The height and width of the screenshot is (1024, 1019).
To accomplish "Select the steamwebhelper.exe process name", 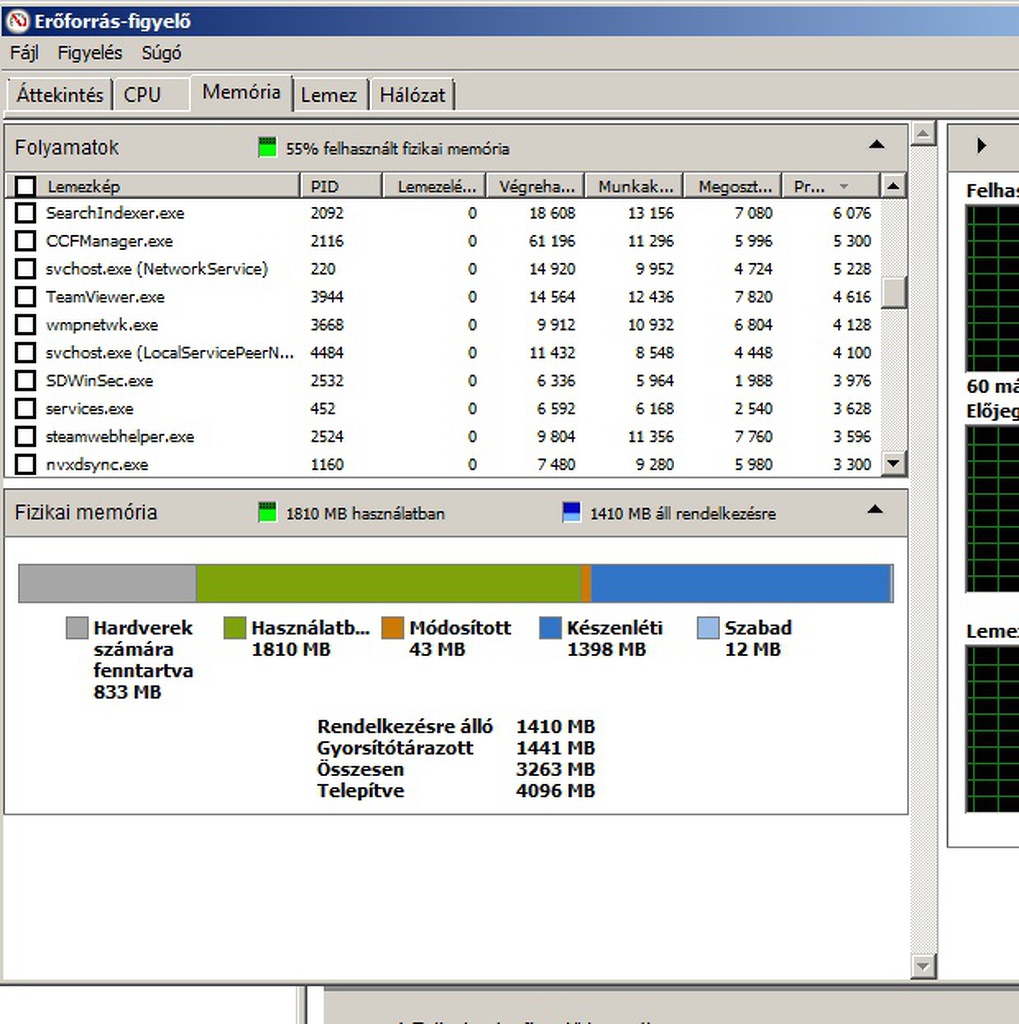I will pyautogui.click(x=120, y=436).
